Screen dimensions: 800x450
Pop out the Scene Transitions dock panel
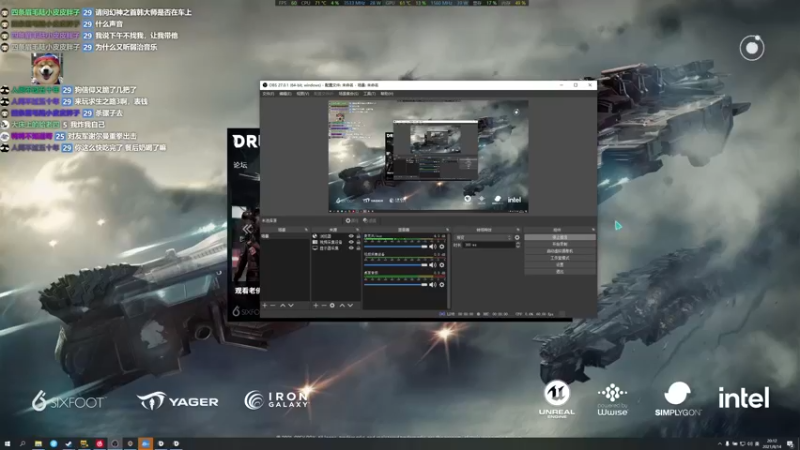tap(518, 230)
